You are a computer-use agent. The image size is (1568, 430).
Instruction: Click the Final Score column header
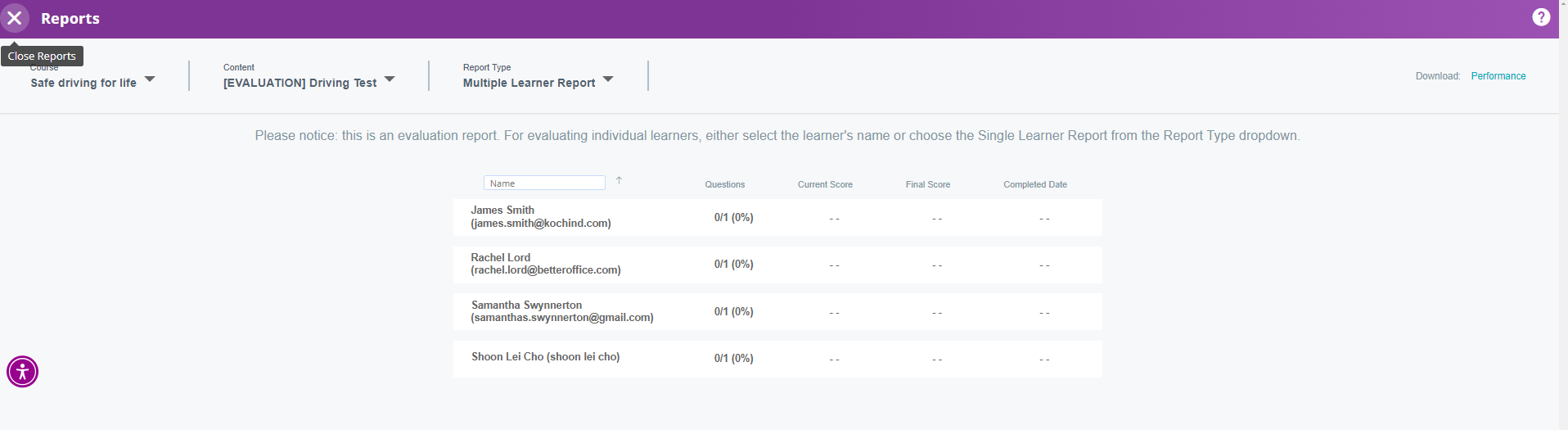(x=927, y=185)
